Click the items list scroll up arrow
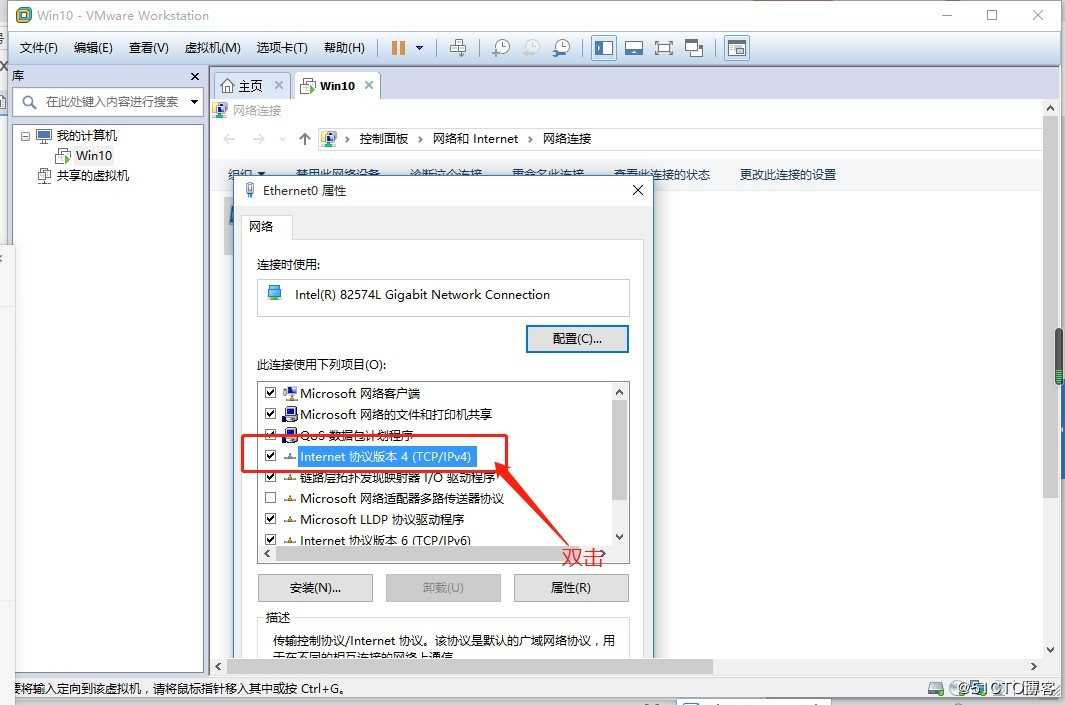This screenshot has width=1065, height=705. [x=619, y=392]
